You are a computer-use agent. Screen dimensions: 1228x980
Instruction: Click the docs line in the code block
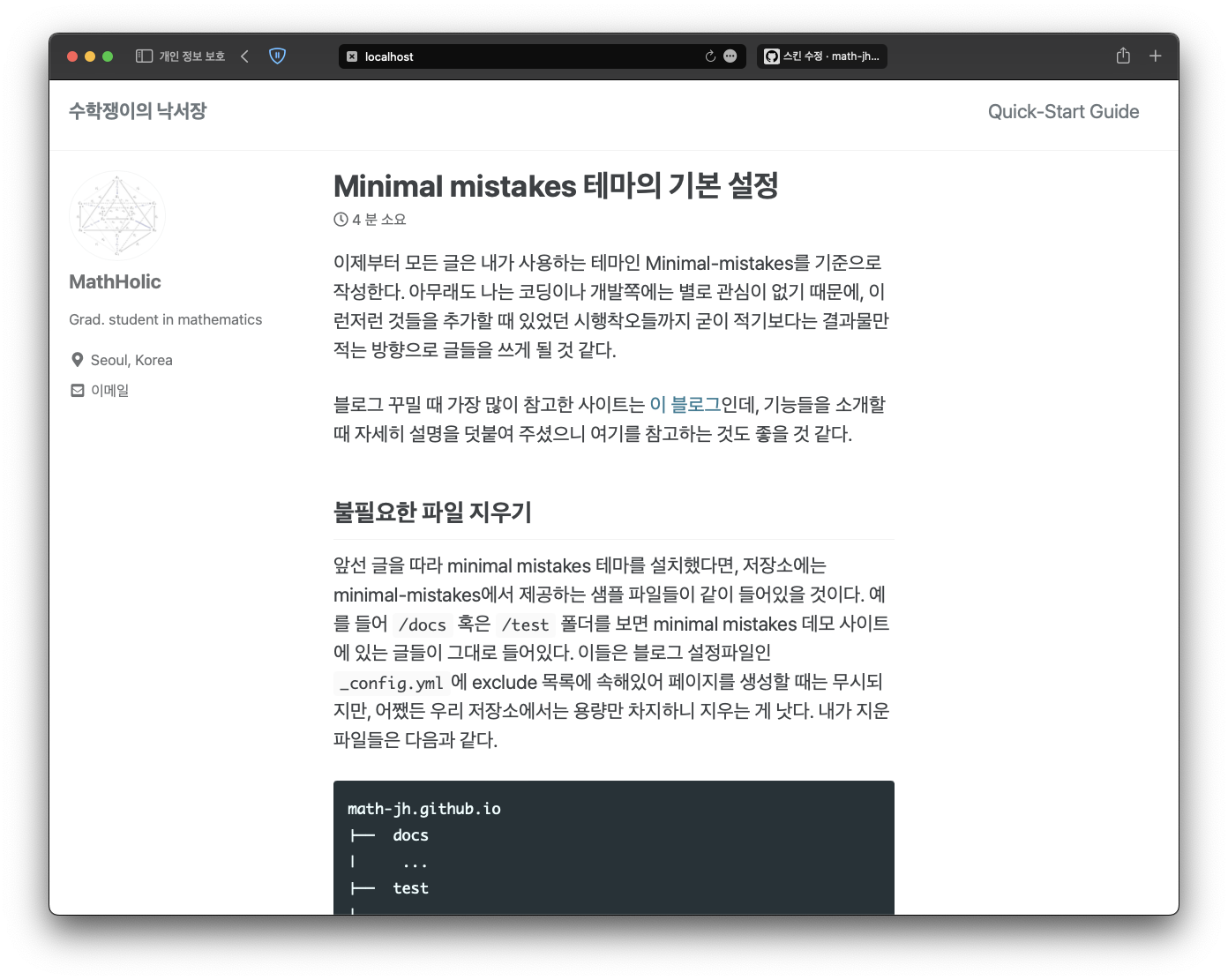410,835
